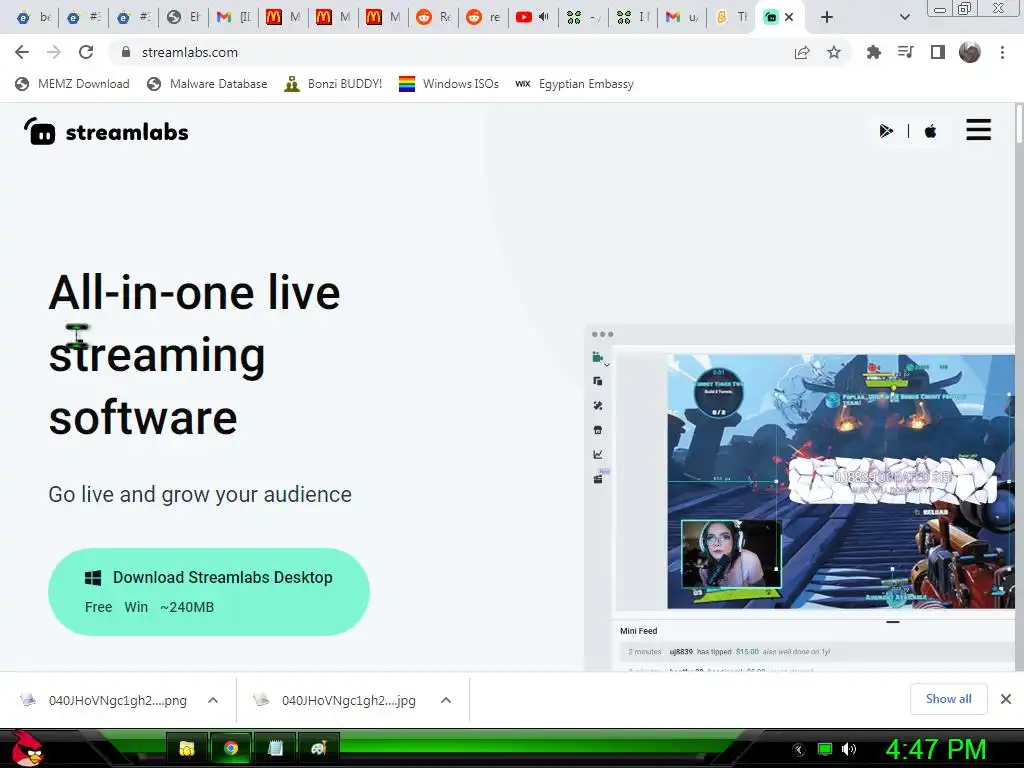The width and height of the screenshot is (1024, 768).
Task: Close the active Streamlabs tab
Action: [x=789, y=17]
